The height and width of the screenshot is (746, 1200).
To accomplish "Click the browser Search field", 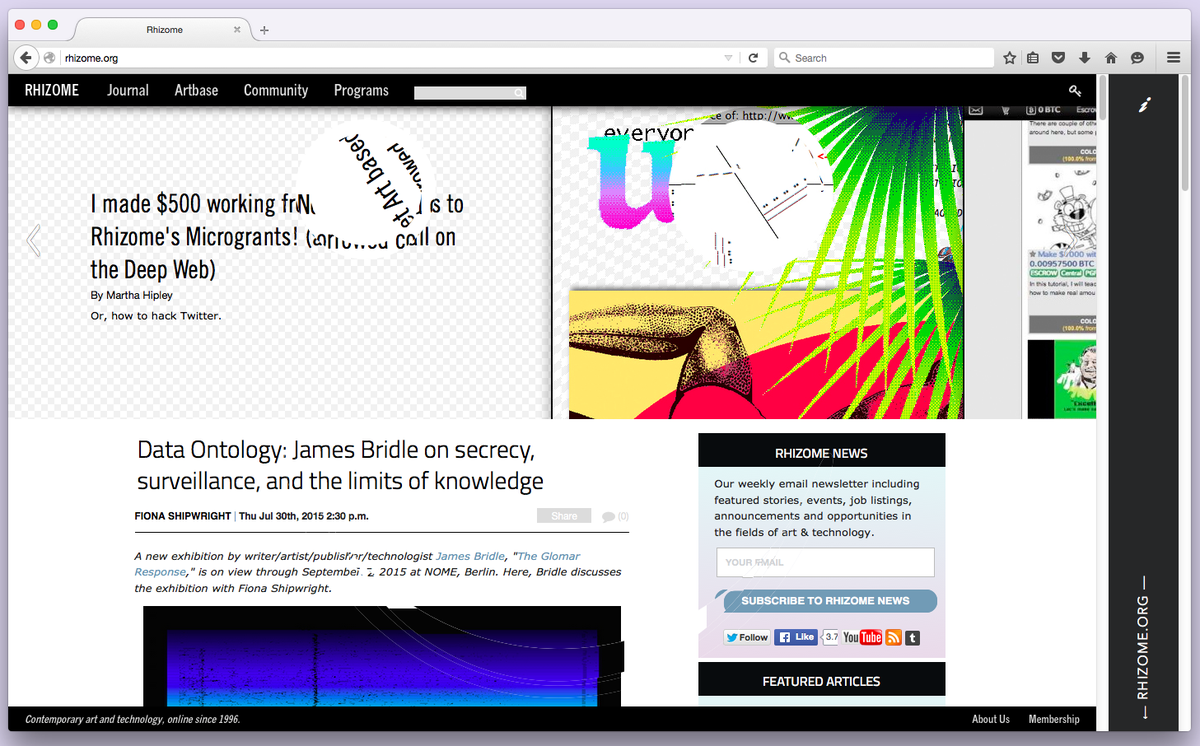I will [884, 58].
